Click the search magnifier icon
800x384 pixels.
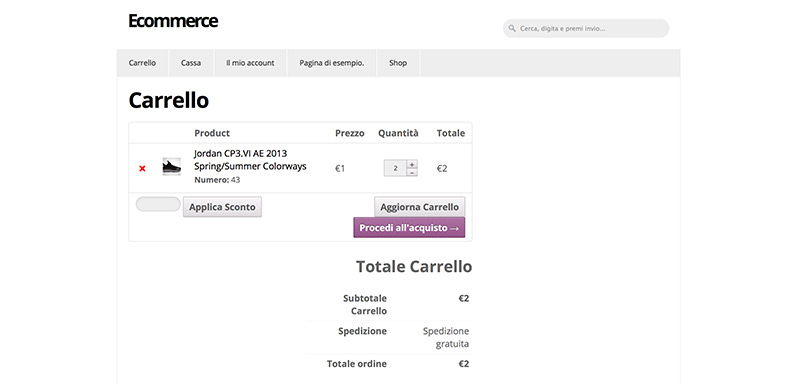[512, 29]
